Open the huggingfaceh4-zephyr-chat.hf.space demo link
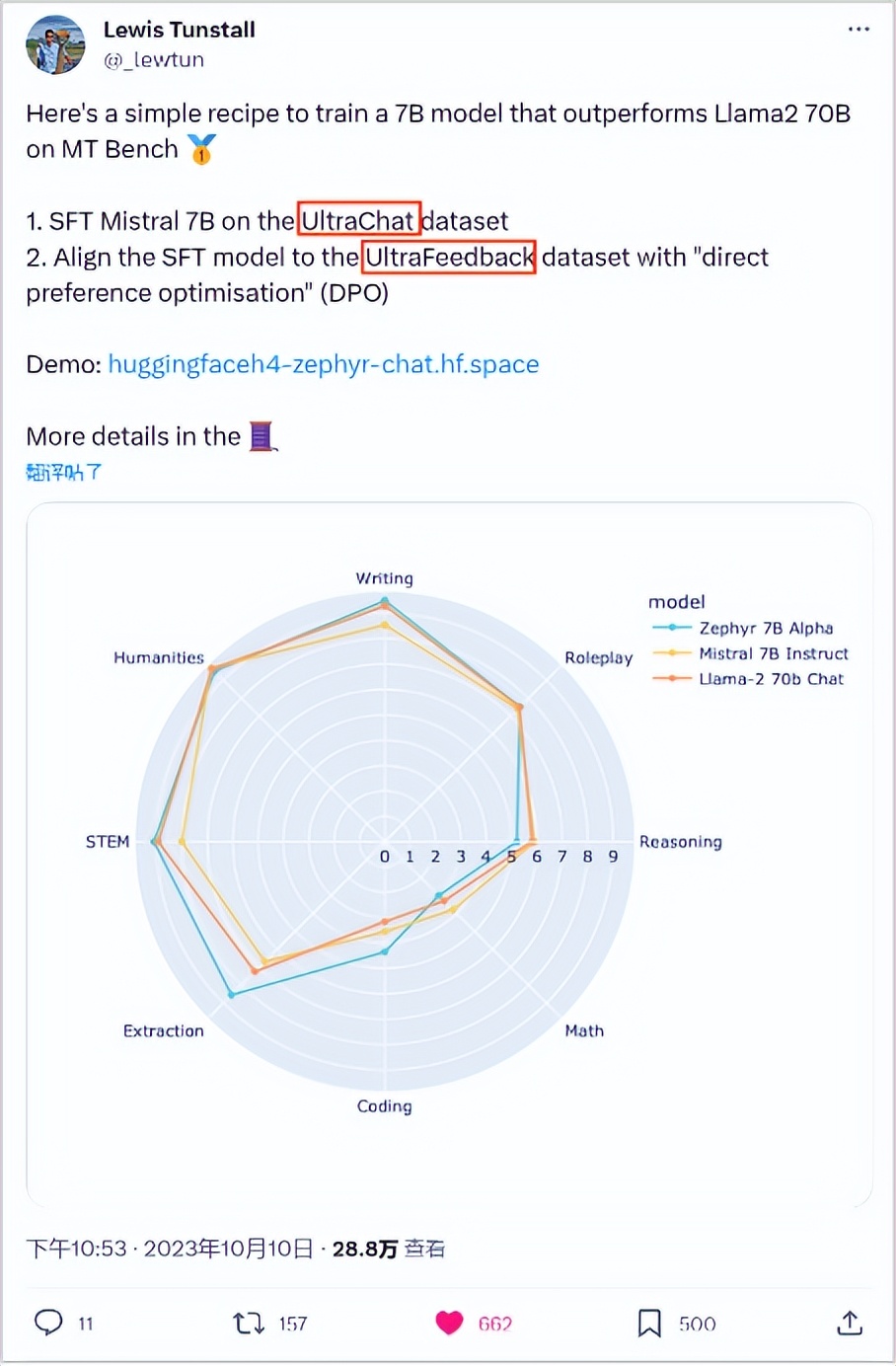Image resolution: width=896 pixels, height=1366 pixels. (x=324, y=364)
